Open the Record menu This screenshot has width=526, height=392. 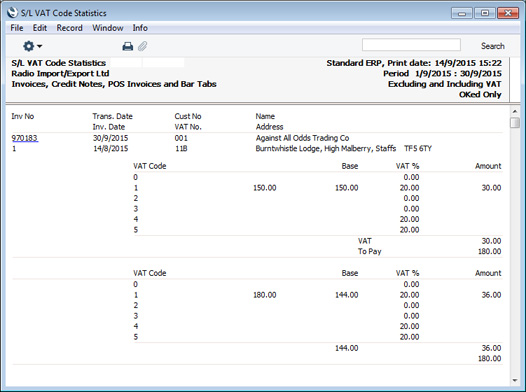[69, 28]
